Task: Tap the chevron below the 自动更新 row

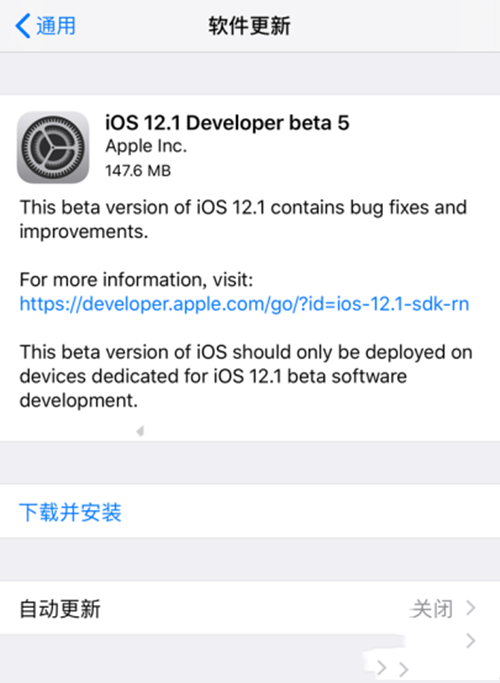Action: pyautogui.click(x=470, y=641)
